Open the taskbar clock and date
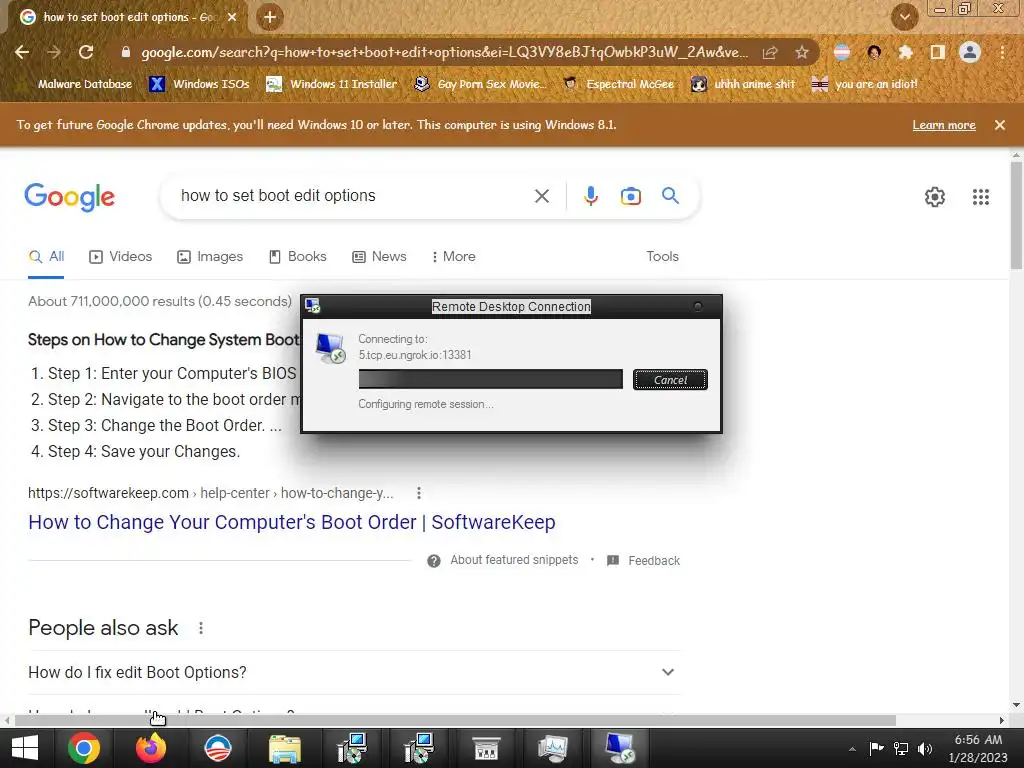The height and width of the screenshot is (768, 1024). point(978,748)
